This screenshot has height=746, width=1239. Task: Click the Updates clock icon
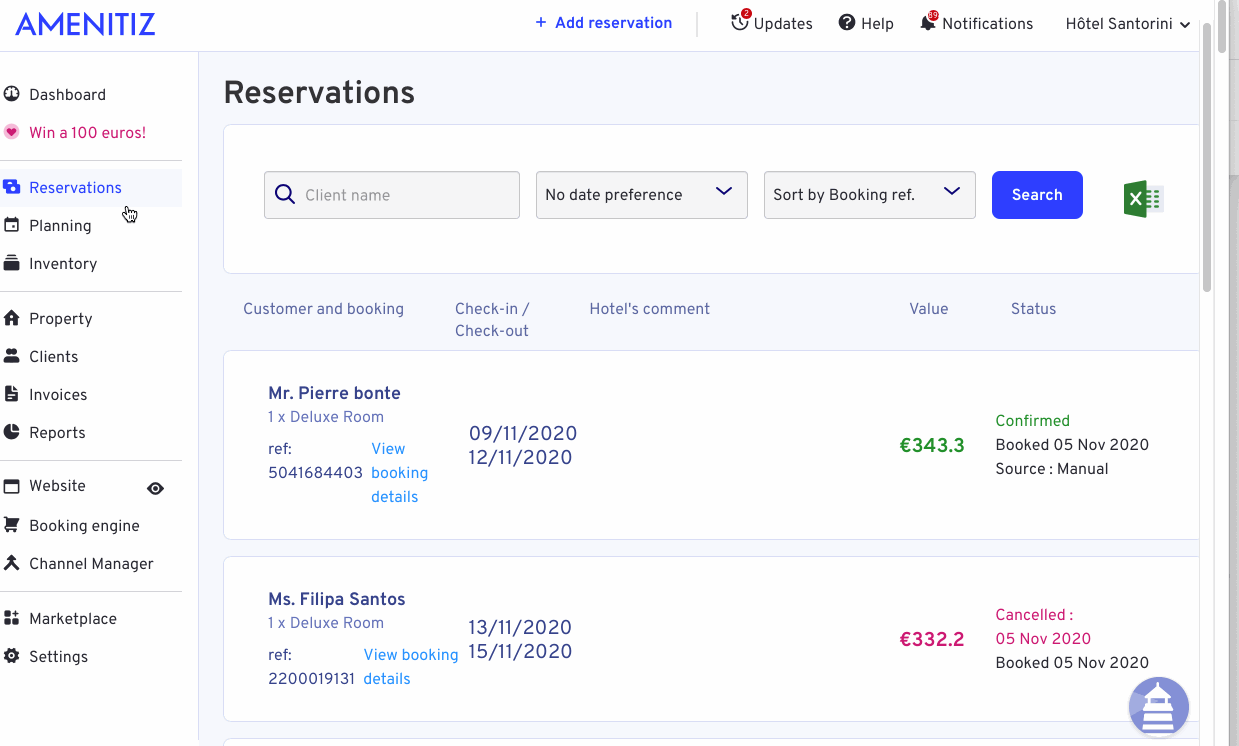[x=740, y=22]
